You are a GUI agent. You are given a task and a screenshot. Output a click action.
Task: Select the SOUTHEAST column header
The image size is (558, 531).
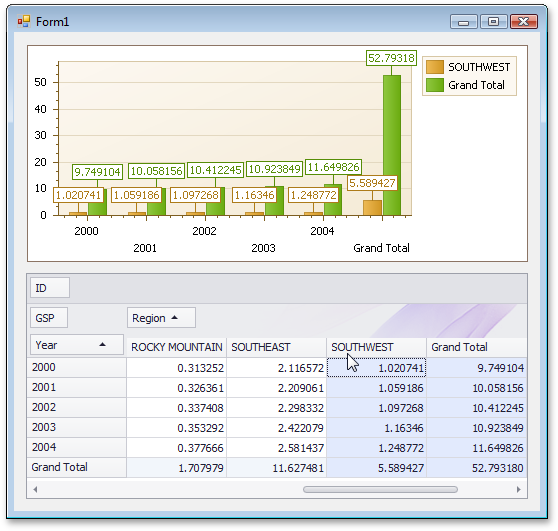coord(277,347)
